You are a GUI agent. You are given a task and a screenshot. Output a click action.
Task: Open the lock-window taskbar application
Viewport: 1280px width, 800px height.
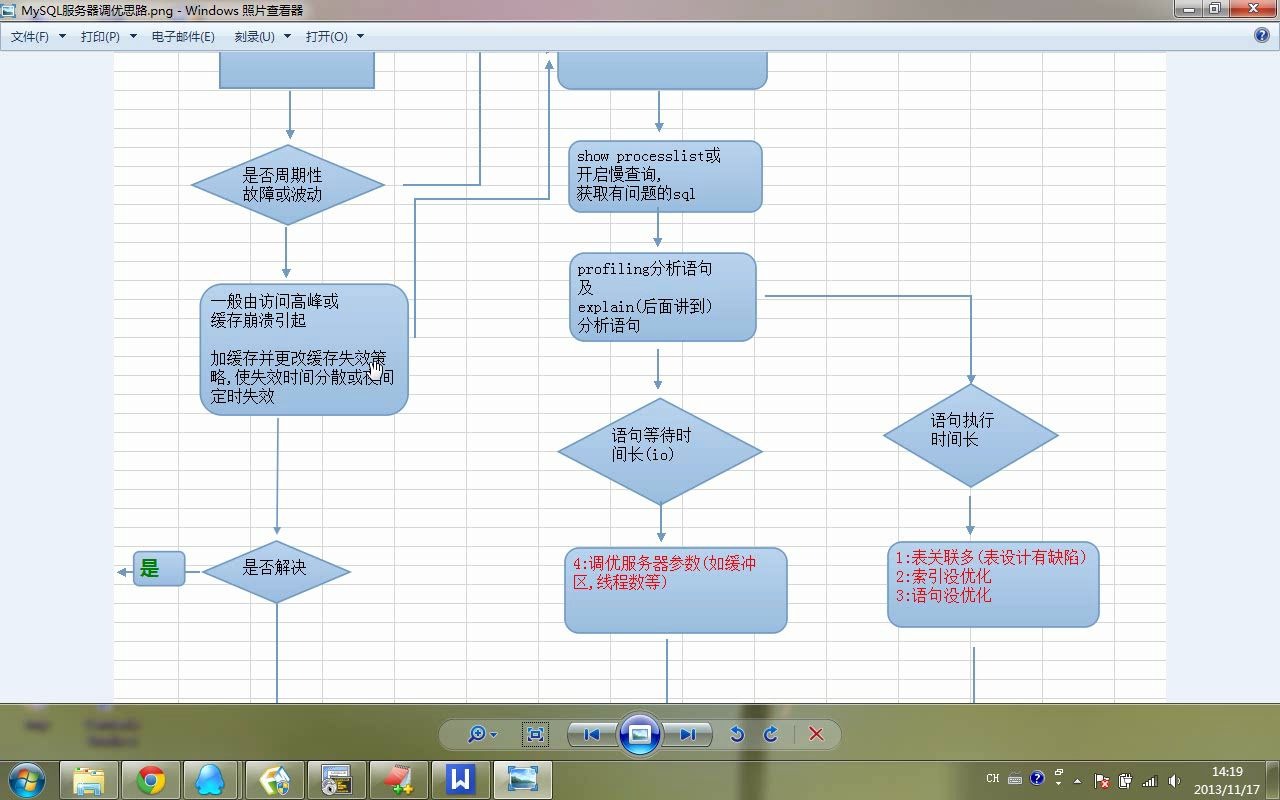(336, 780)
